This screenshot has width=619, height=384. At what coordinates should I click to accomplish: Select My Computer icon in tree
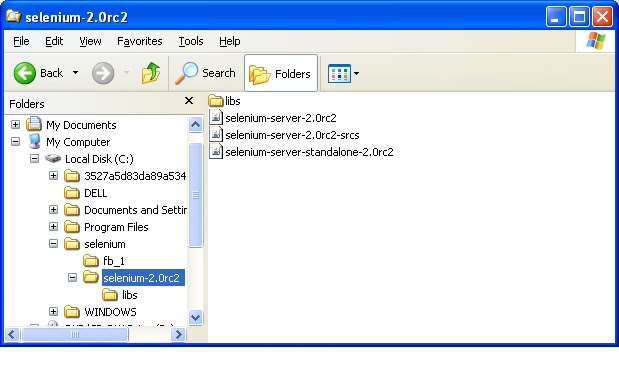pos(34,141)
